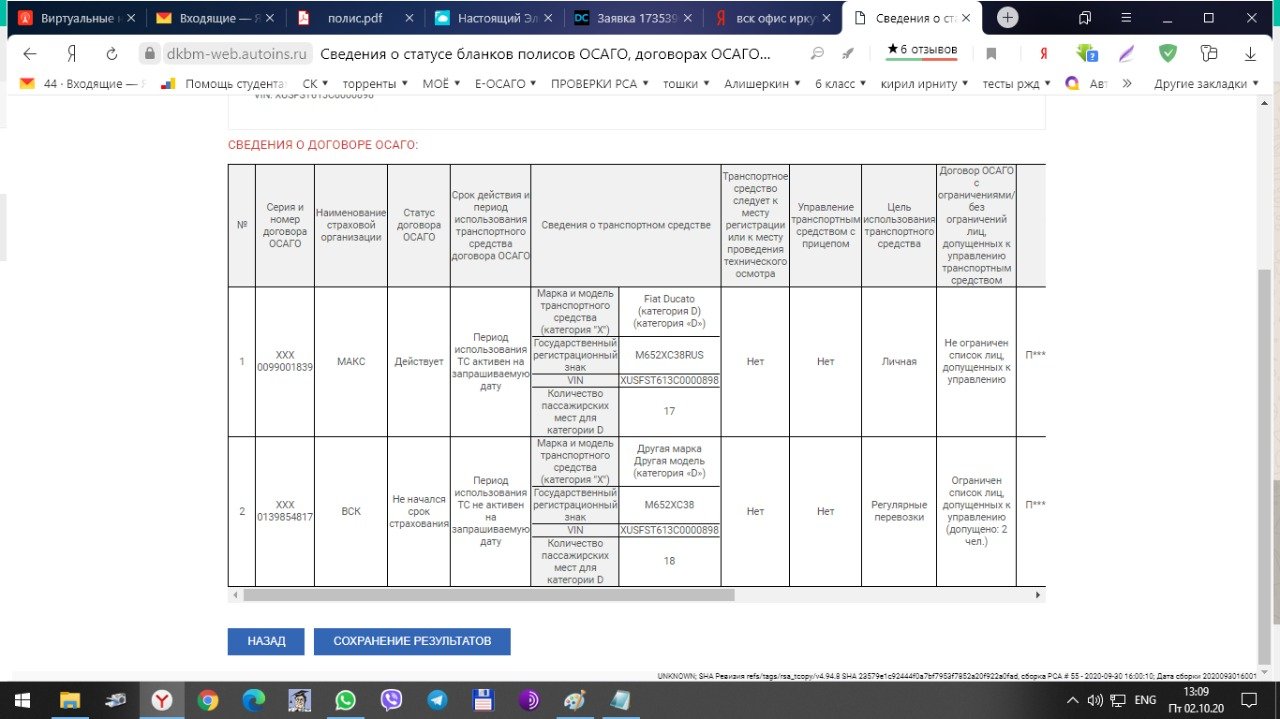Viewport: 1280px width, 719px height.
Task: Launch Microsoft Edge from taskbar
Action: (253, 700)
